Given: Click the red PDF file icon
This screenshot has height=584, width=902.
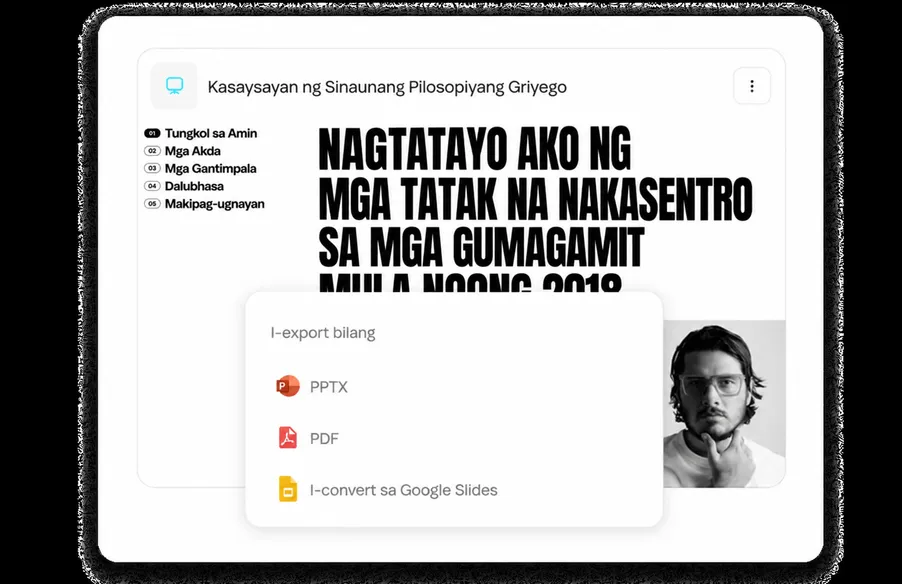Looking at the screenshot, I should (x=288, y=438).
